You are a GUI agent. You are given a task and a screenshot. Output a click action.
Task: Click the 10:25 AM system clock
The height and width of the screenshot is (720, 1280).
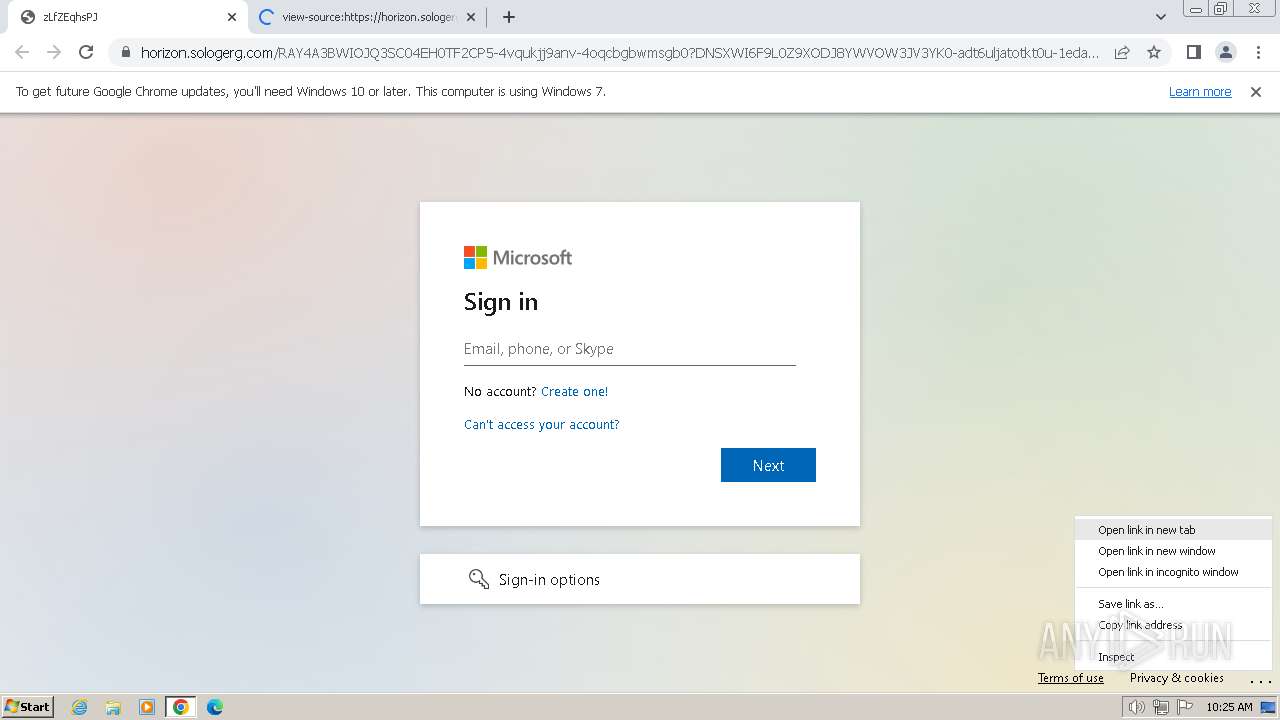(x=1229, y=707)
